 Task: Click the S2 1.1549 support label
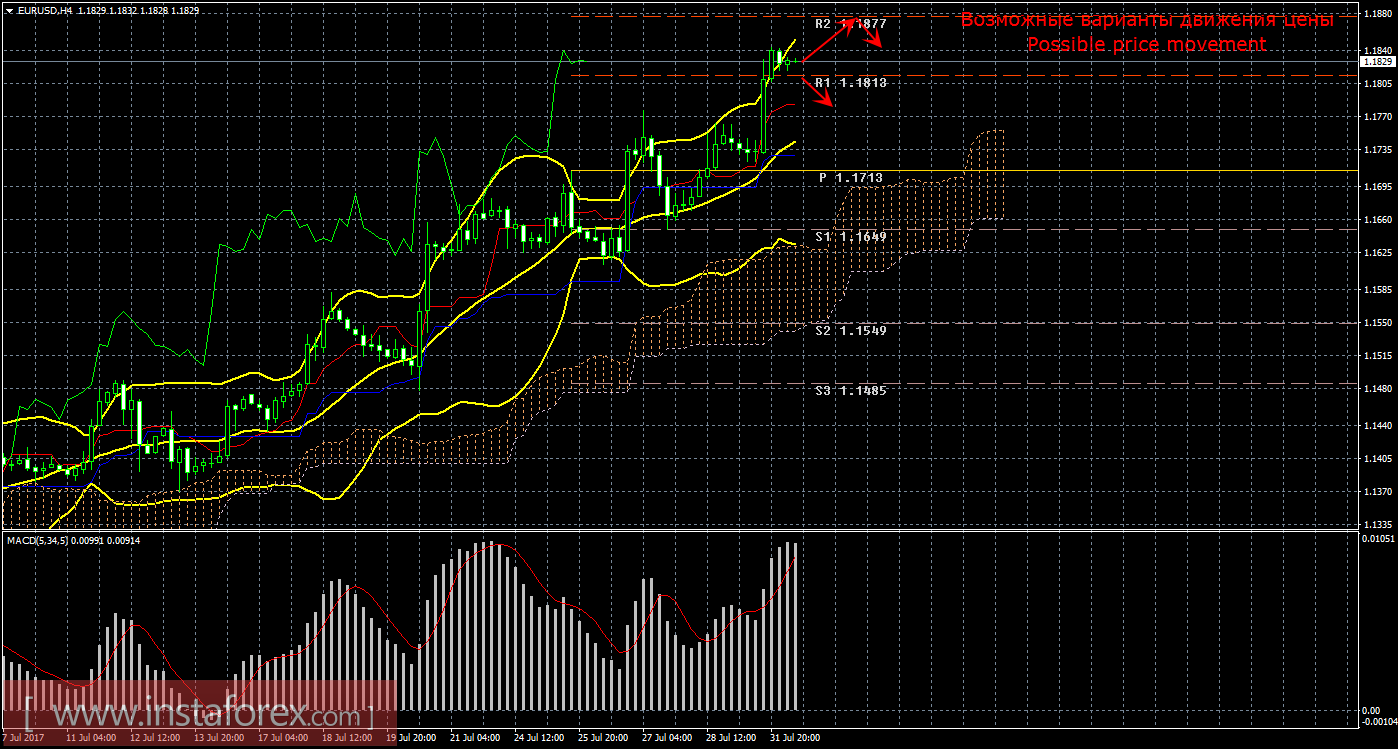tap(850, 330)
